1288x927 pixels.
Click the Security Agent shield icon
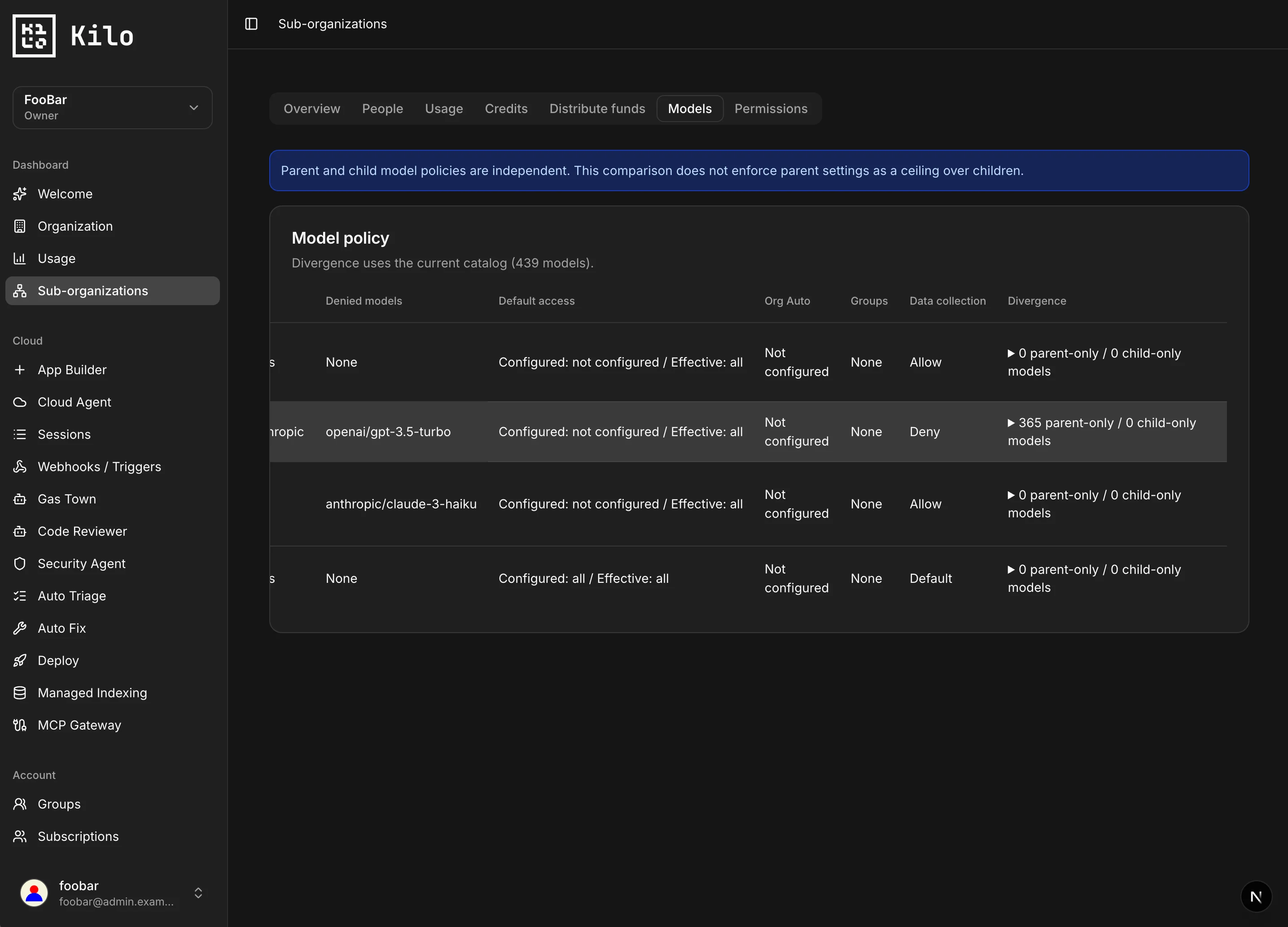coord(20,564)
